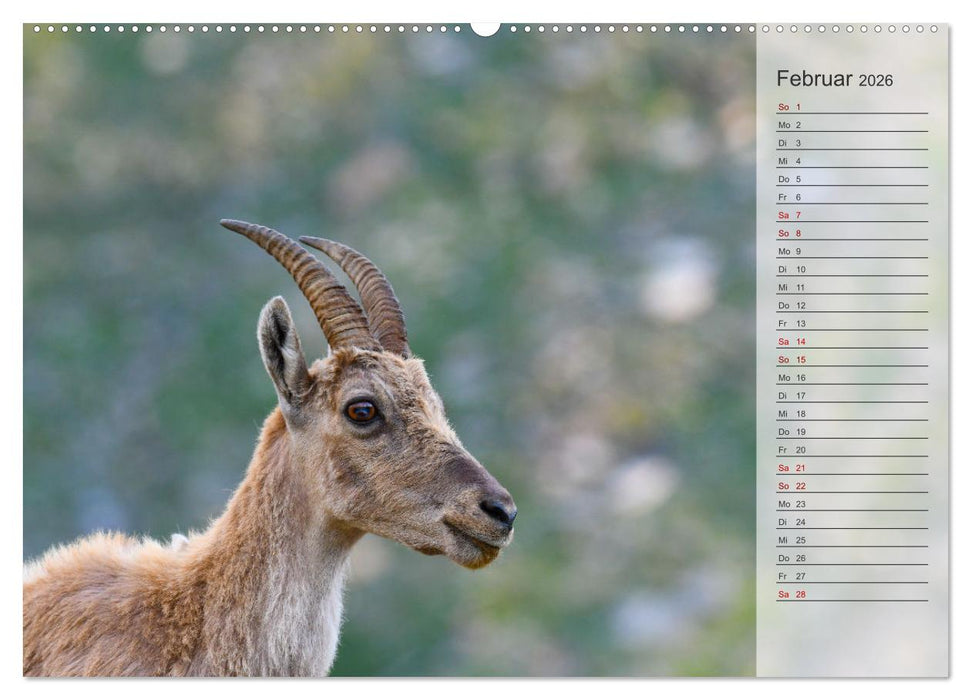Image resolution: width=971 pixels, height=700 pixels.
Task: Click the red So 8 date label
Action: 790,233
